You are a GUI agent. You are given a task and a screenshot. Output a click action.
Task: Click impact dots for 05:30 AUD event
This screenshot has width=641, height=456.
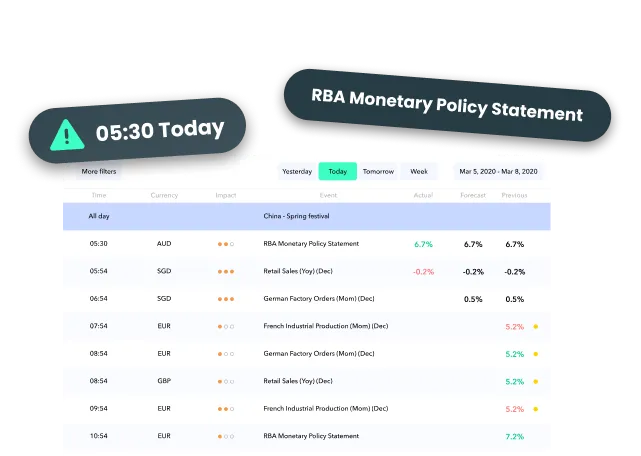[x=225, y=244]
